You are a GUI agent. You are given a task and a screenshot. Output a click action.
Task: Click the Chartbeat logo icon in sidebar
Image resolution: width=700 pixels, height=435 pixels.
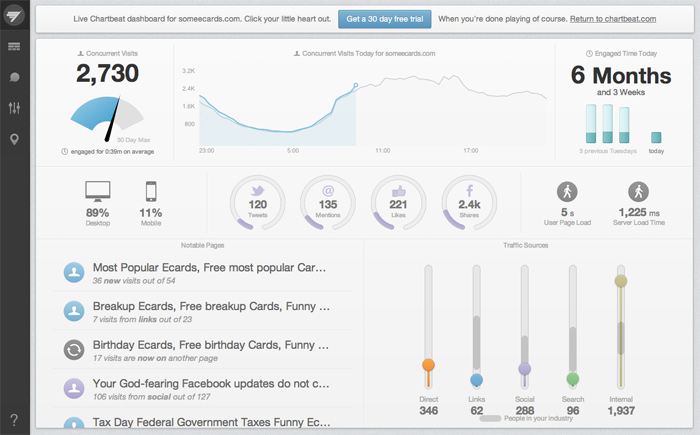pyautogui.click(x=14, y=16)
